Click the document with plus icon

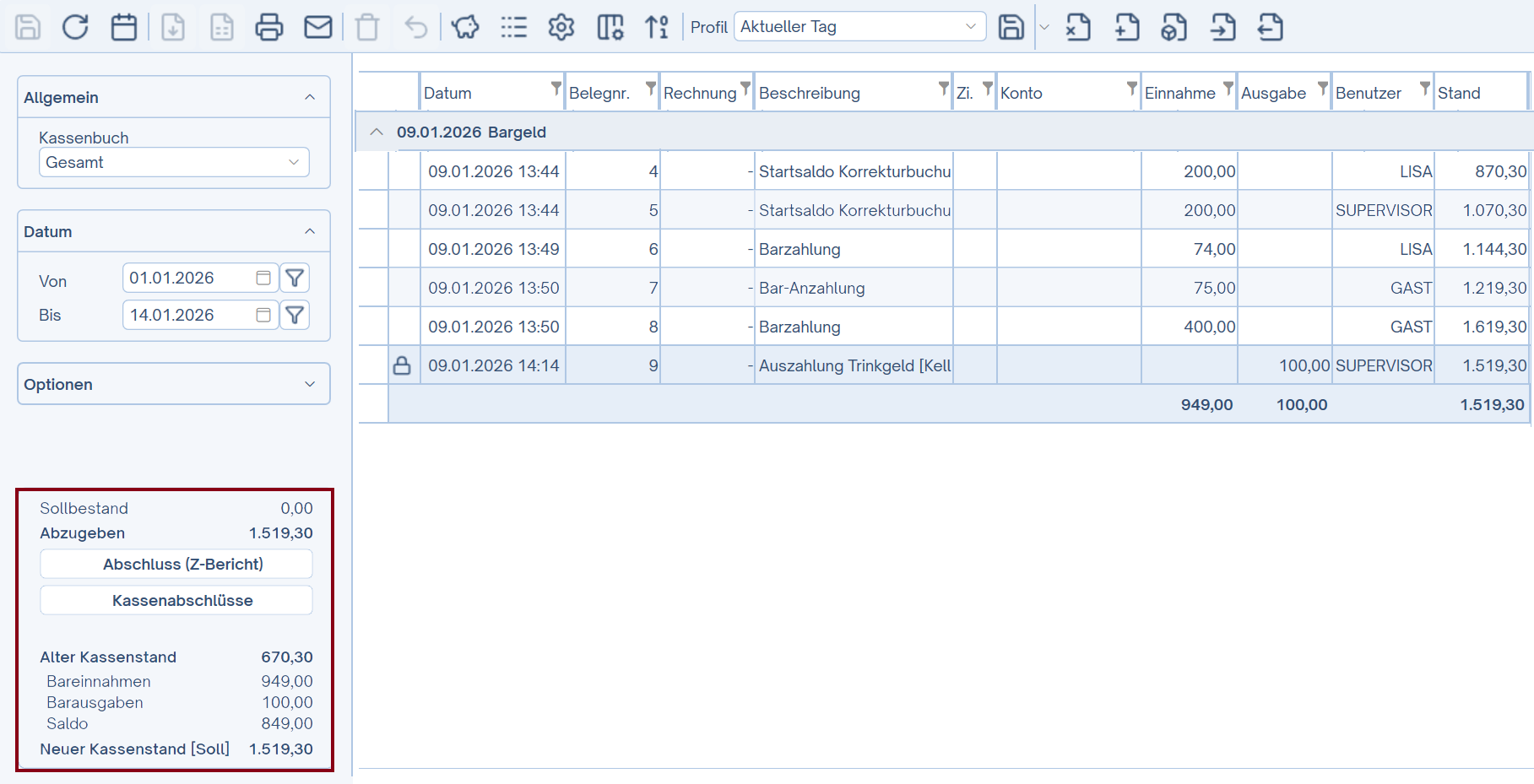(1127, 27)
